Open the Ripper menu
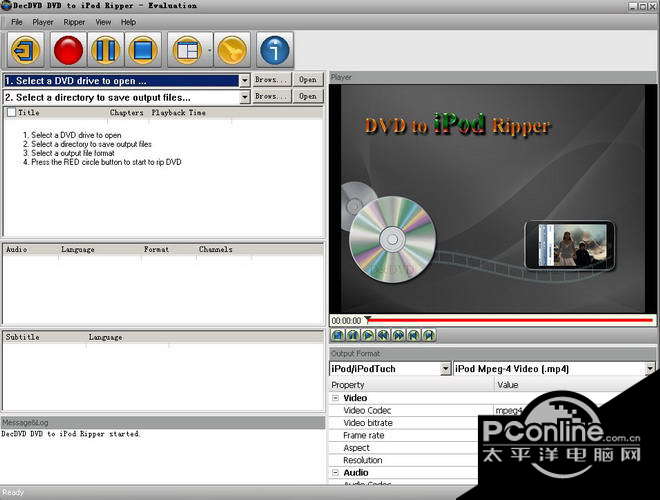The height and width of the screenshot is (500, 660). pos(74,22)
